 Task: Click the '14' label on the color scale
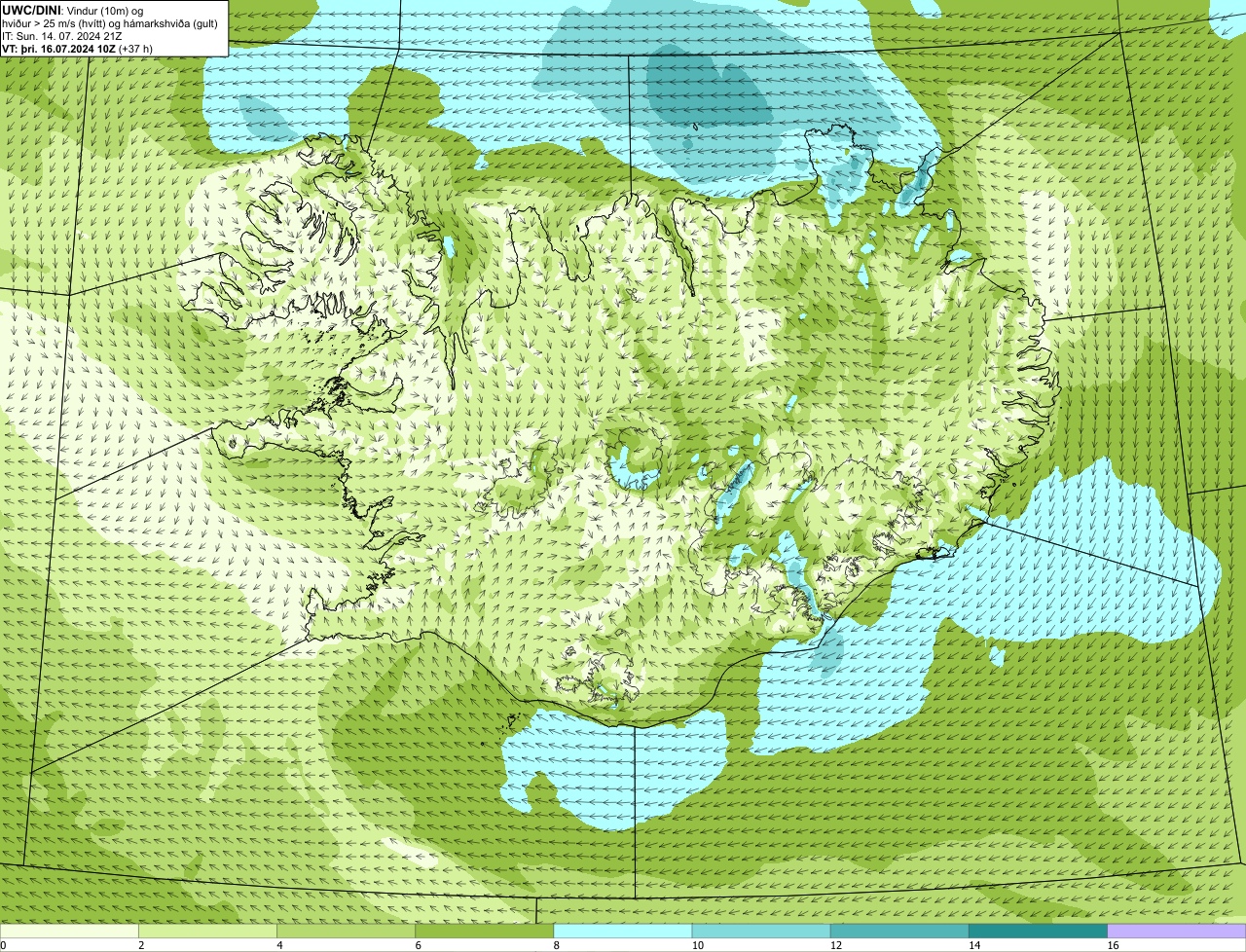coord(974,945)
